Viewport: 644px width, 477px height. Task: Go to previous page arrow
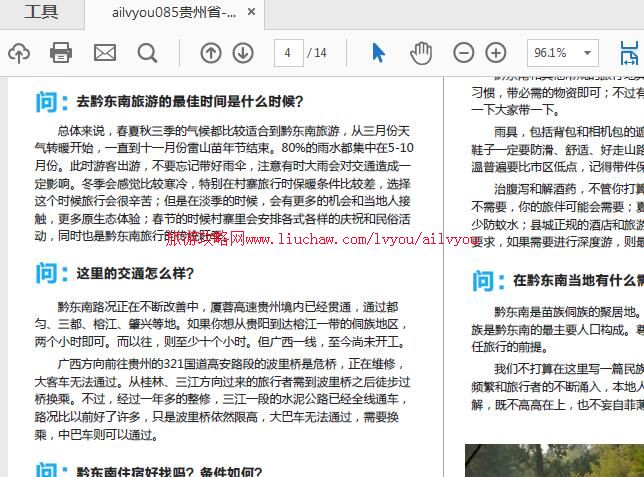click(x=210, y=53)
